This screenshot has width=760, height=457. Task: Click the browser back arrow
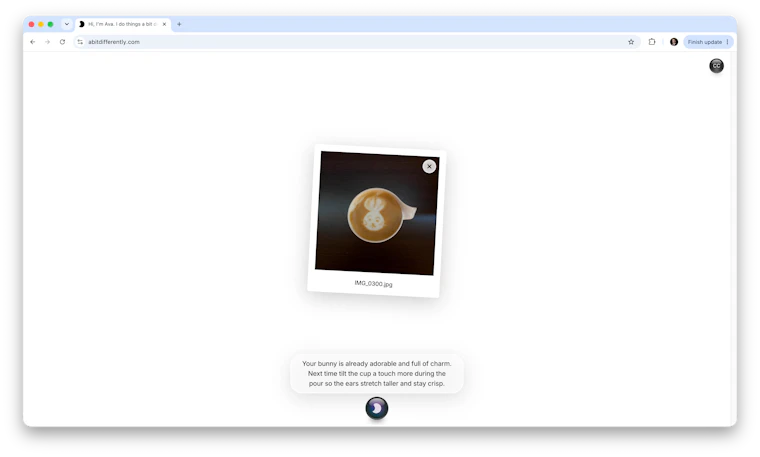coord(32,42)
